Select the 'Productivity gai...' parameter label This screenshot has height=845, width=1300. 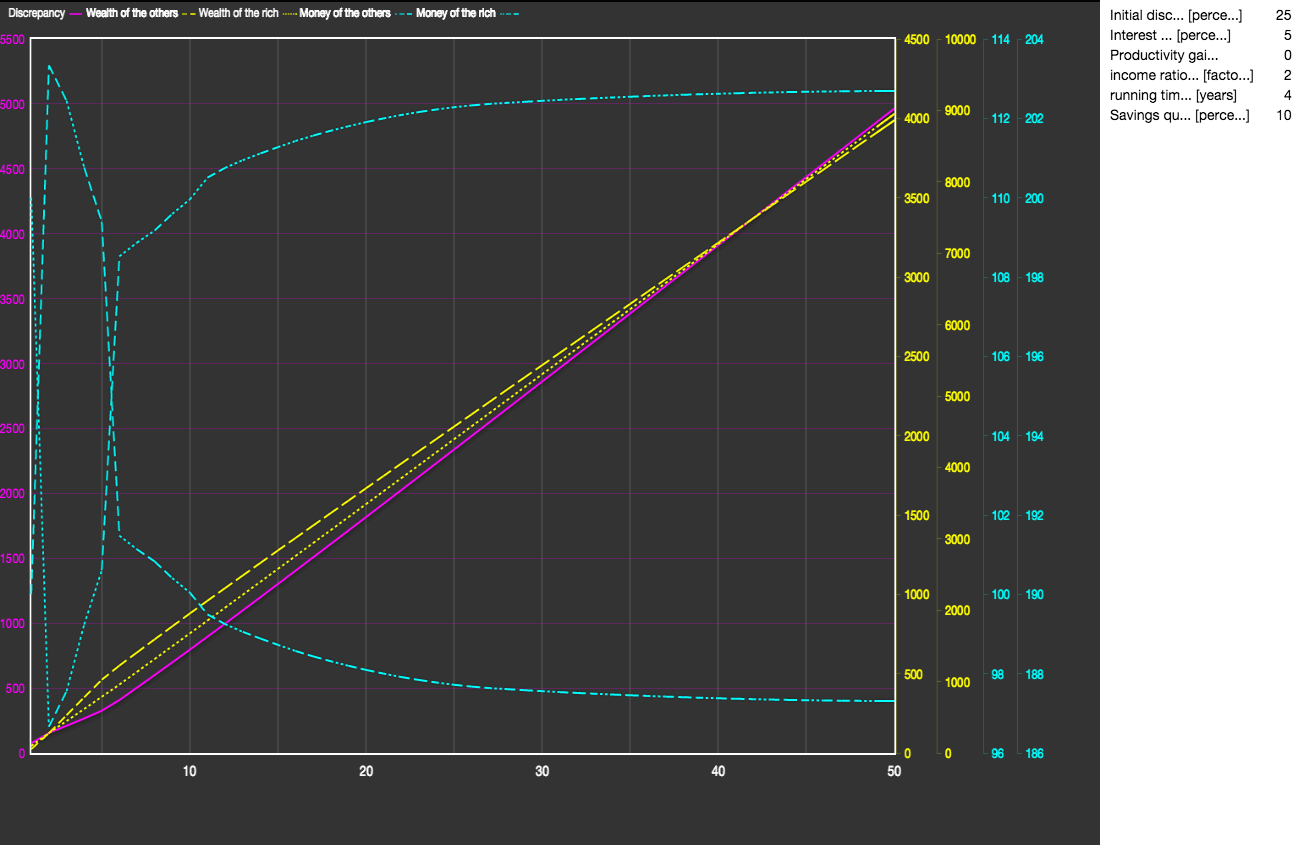pos(1164,55)
